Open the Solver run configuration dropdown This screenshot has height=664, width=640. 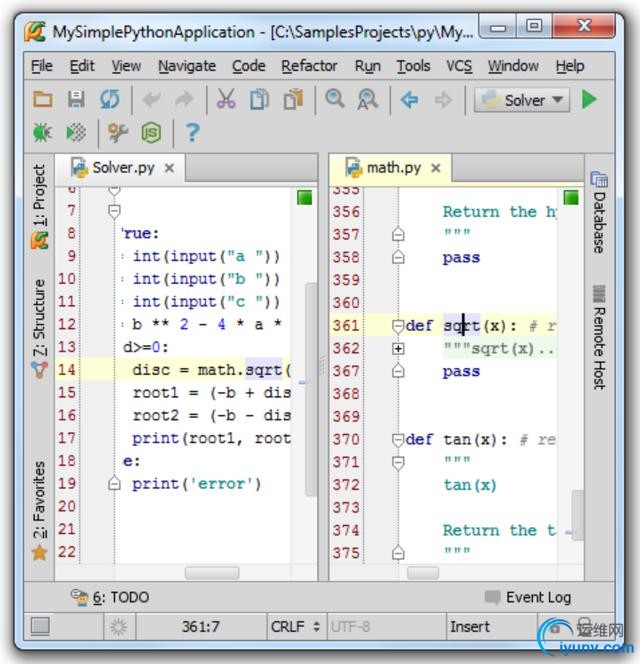pyautogui.click(x=521, y=99)
